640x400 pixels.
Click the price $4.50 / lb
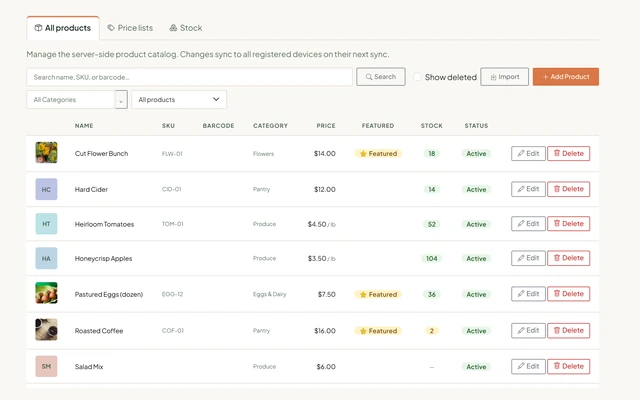coord(322,224)
